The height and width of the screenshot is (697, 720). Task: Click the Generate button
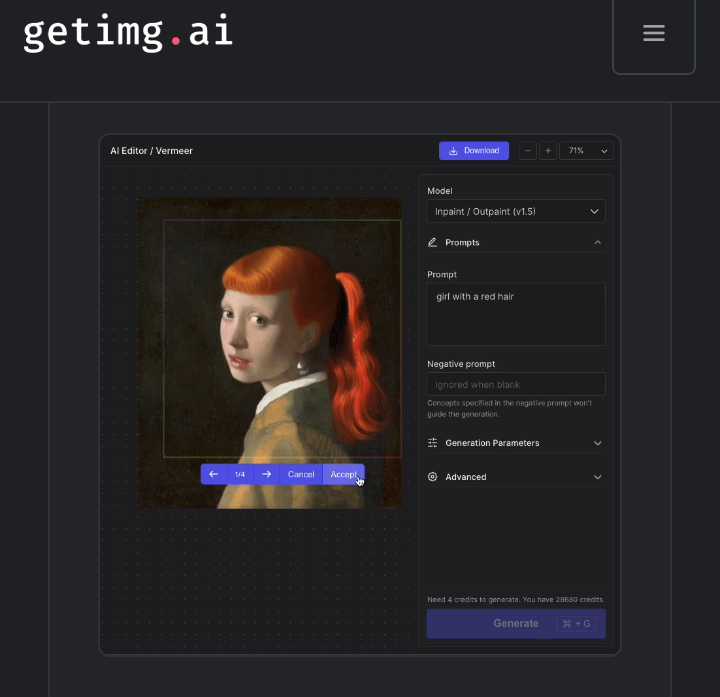click(516, 624)
